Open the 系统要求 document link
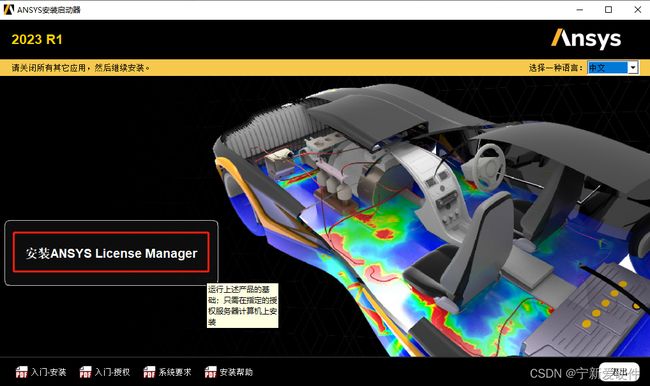 pyautogui.click(x=175, y=372)
